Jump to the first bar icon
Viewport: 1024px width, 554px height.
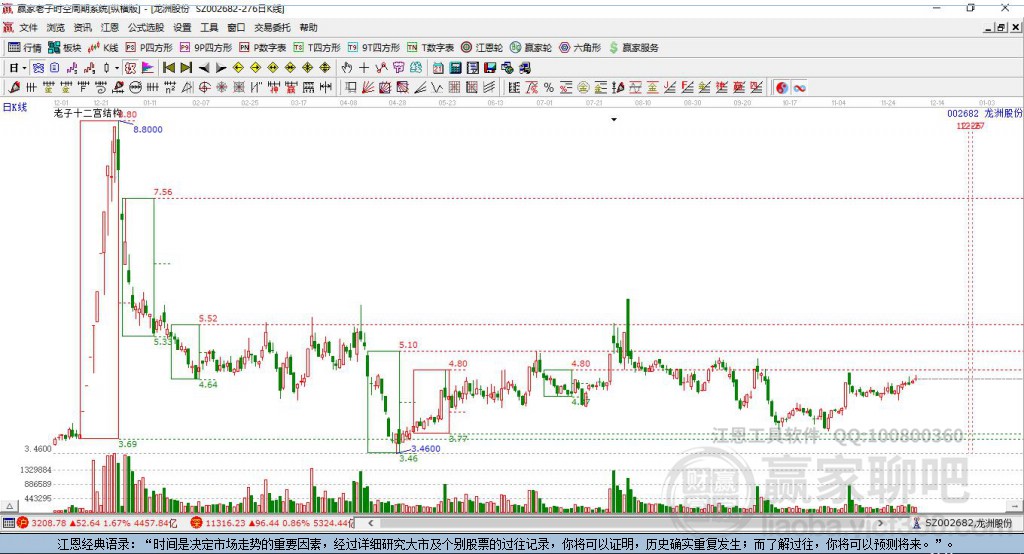coord(168,68)
